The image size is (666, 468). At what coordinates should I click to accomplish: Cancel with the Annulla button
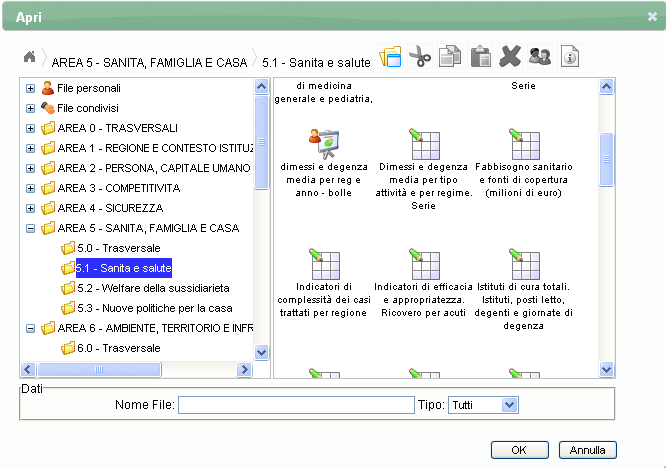point(587,450)
